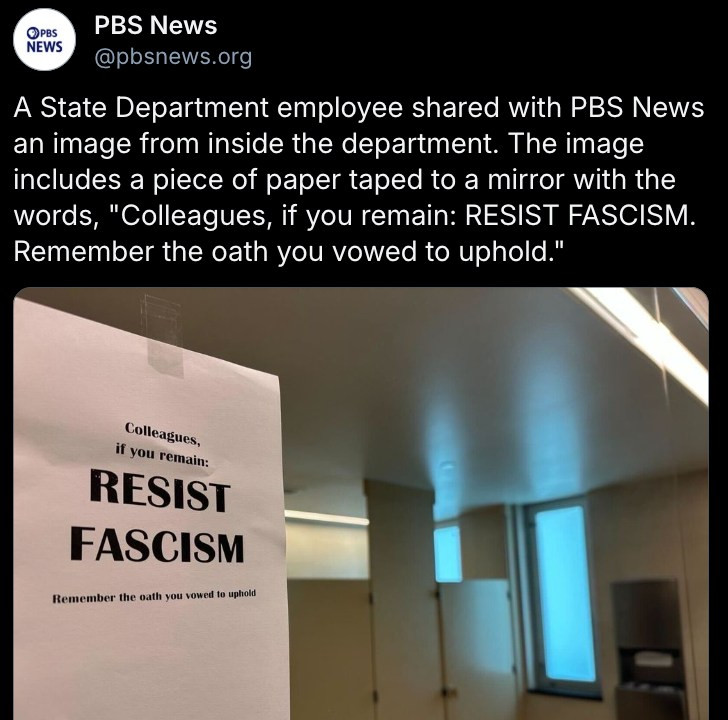Viewport: 728px width, 720px height.
Task: Click the tall blue-lit window in photo
Action: click(563, 594)
